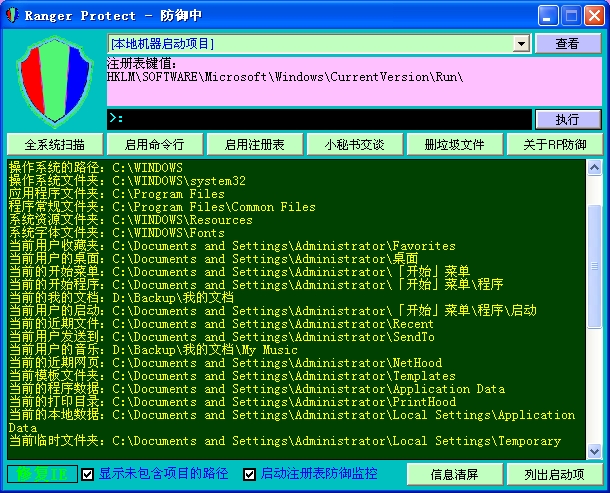Click the Administrator\NetHood path line

coord(226,363)
